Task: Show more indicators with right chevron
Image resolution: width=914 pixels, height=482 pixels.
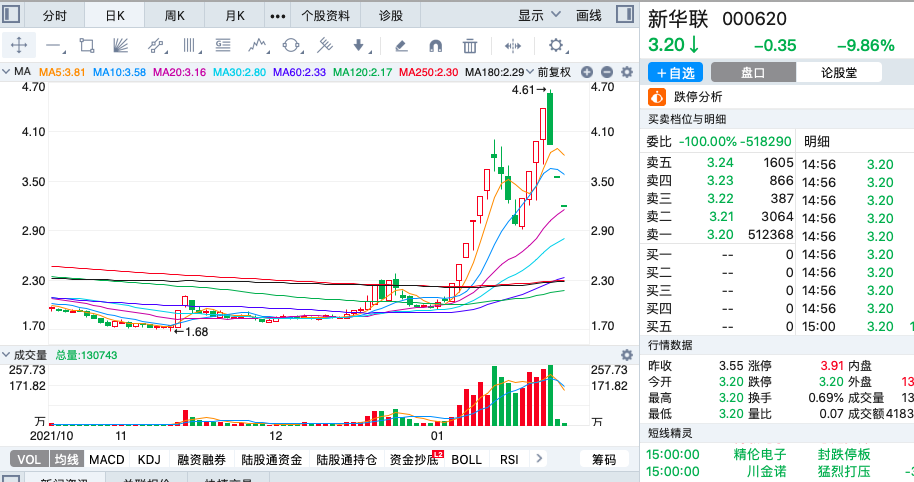Action: coord(539,459)
